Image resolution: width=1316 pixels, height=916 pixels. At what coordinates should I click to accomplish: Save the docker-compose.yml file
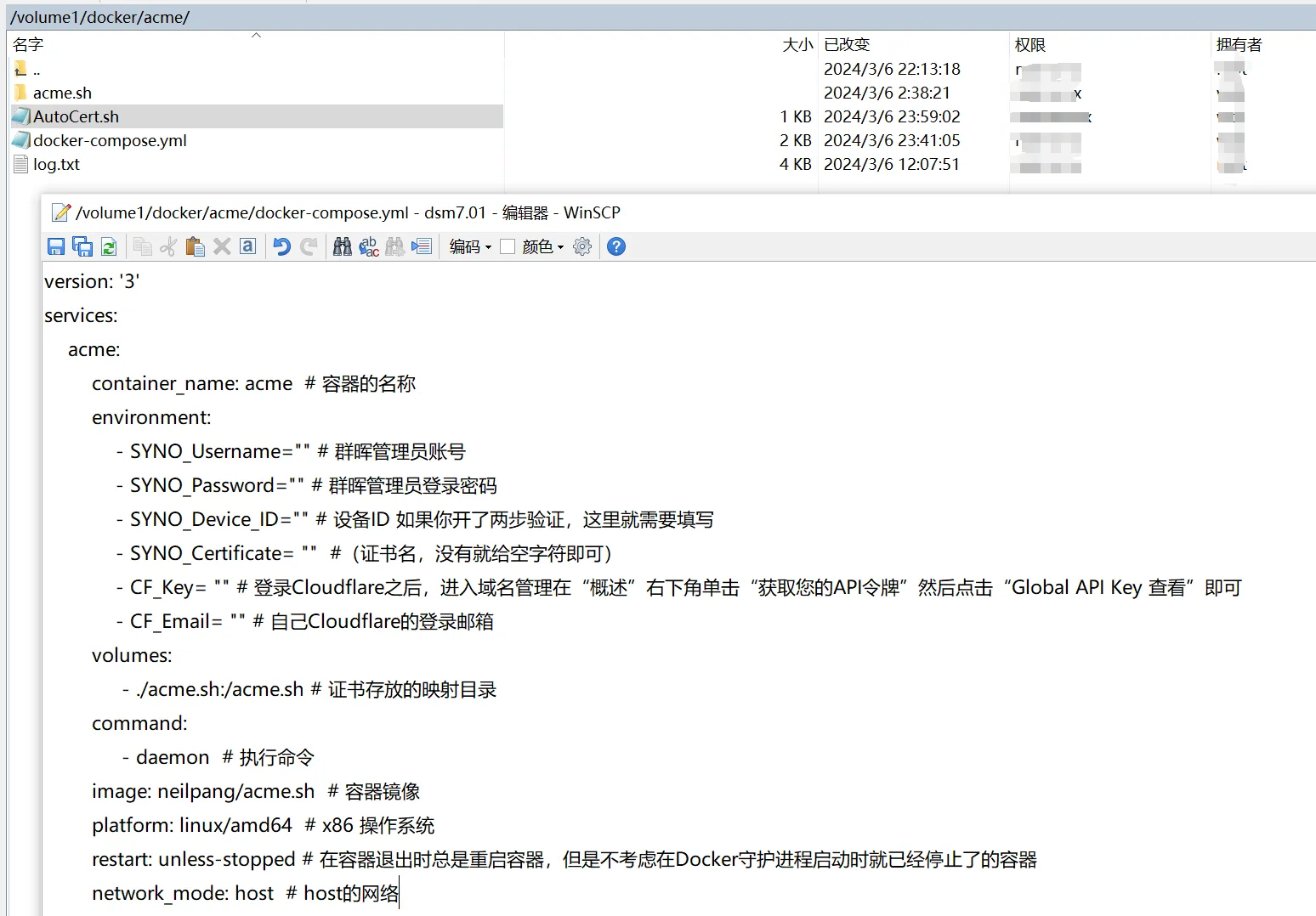[x=56, y=246]
